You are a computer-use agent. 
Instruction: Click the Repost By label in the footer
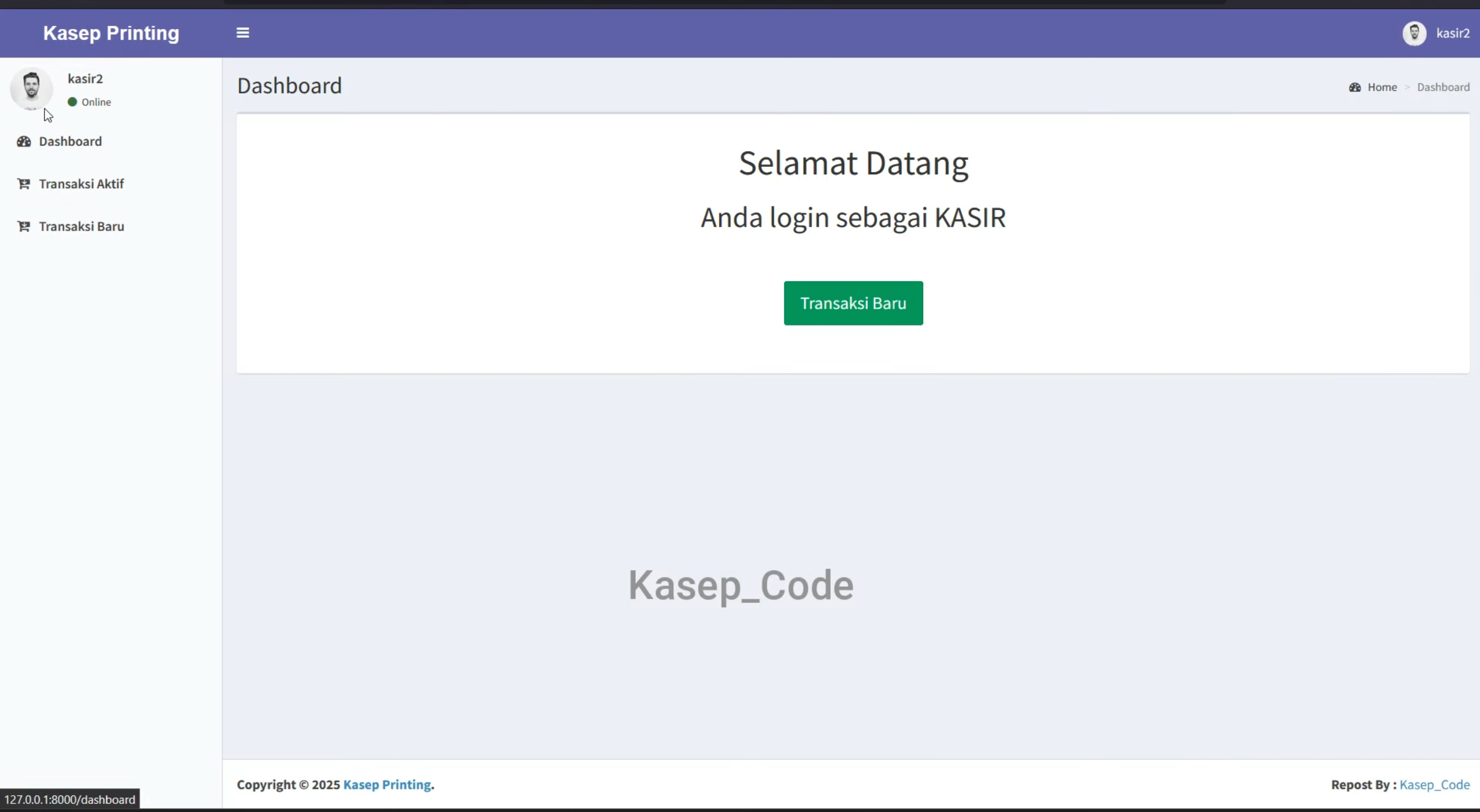(x=1364, y=785)
